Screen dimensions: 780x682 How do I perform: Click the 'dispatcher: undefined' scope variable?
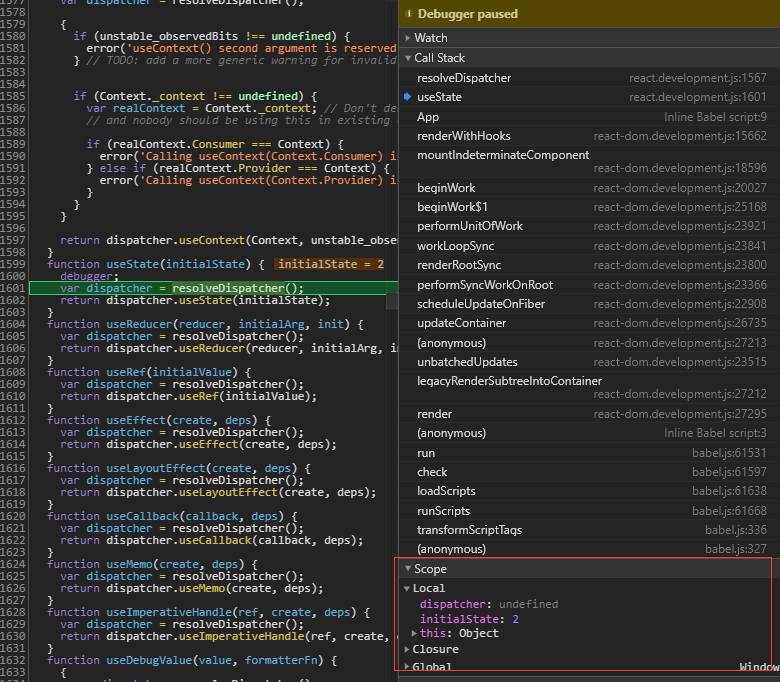click(488, 604)
